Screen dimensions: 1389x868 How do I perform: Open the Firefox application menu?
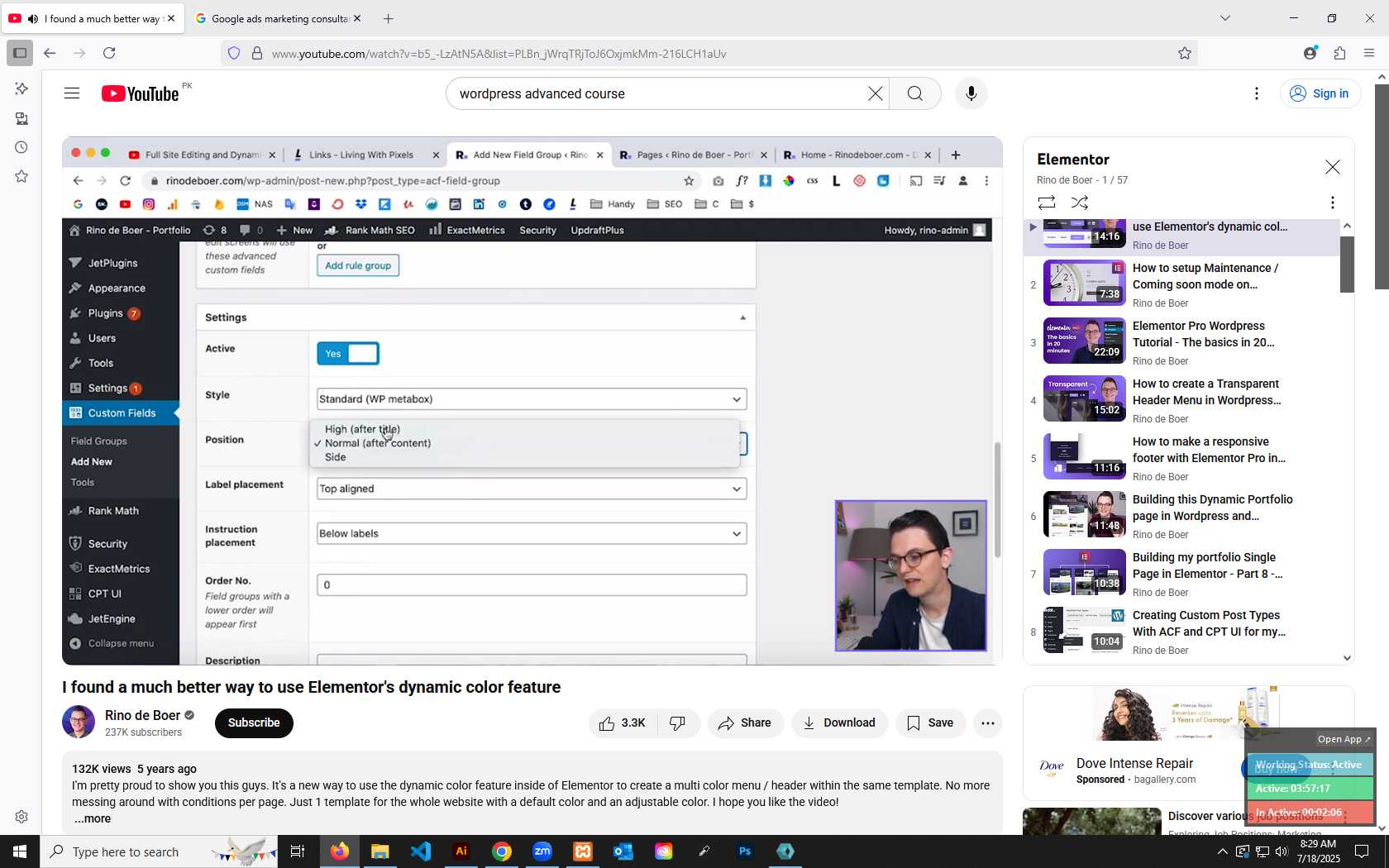click(1369, 53)
